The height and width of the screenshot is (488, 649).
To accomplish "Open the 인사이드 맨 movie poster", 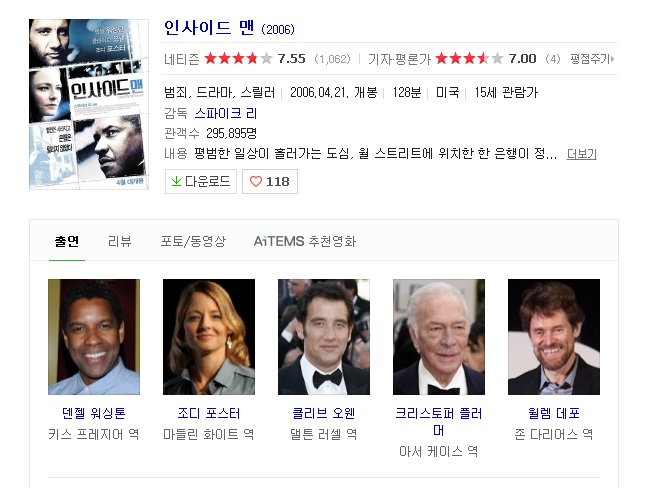I will (x=89, y=104).
